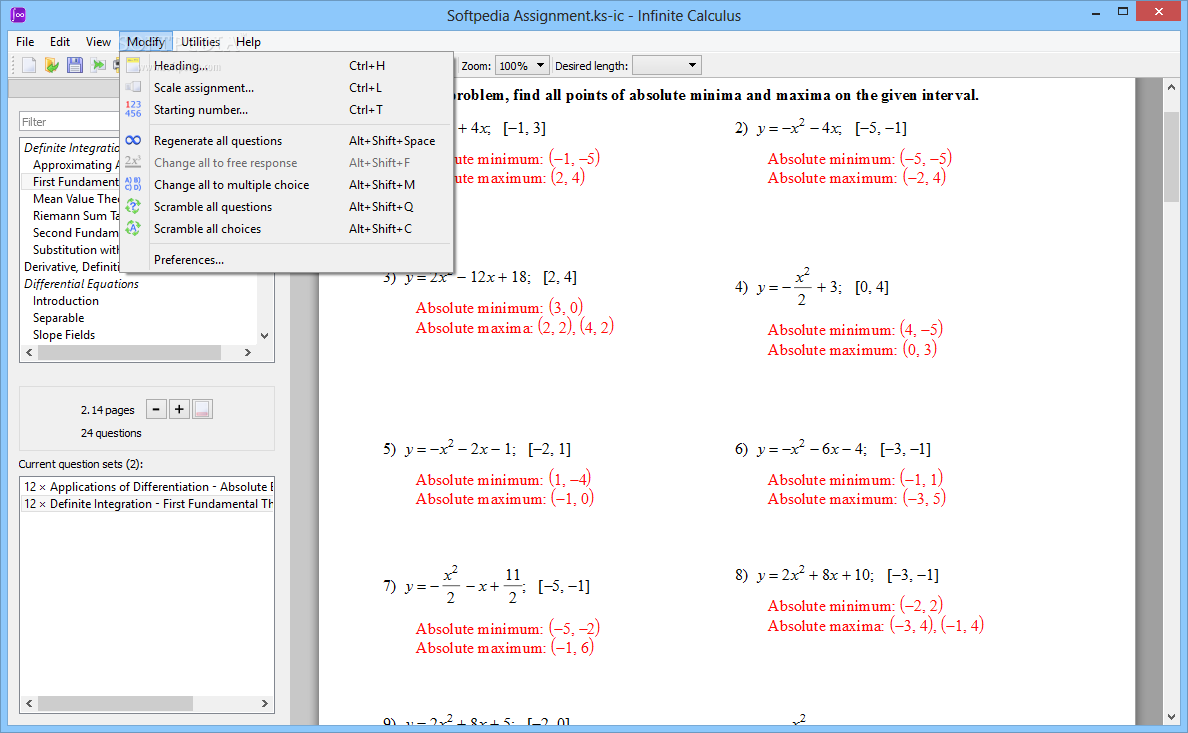Select Mean Value Theorem topic
This screenshot has width=1188, height=733.
click(x=74, y=199)
